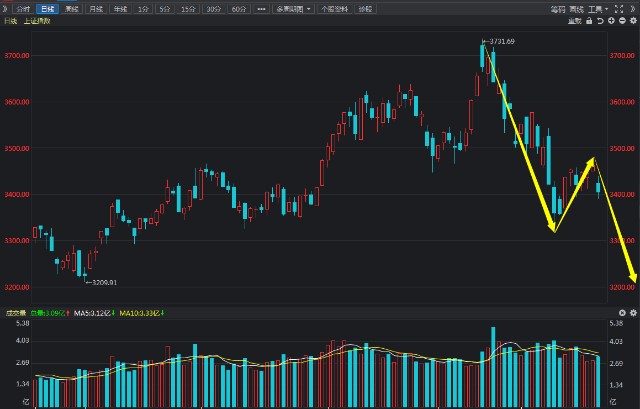Activate the 画线 drawing tool
This screenshot has height=409, width=640.
point(576,9)
